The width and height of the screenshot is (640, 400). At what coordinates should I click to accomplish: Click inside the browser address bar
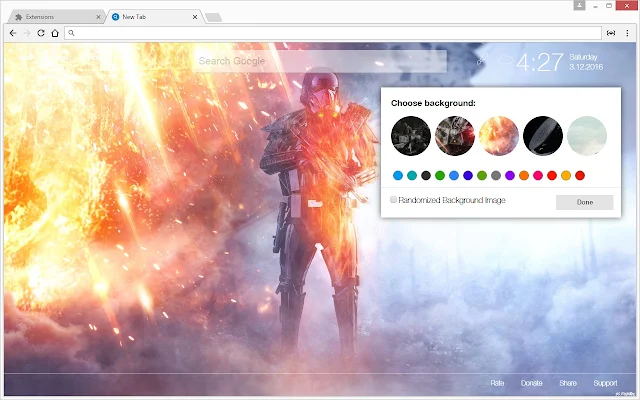point(333,33)
